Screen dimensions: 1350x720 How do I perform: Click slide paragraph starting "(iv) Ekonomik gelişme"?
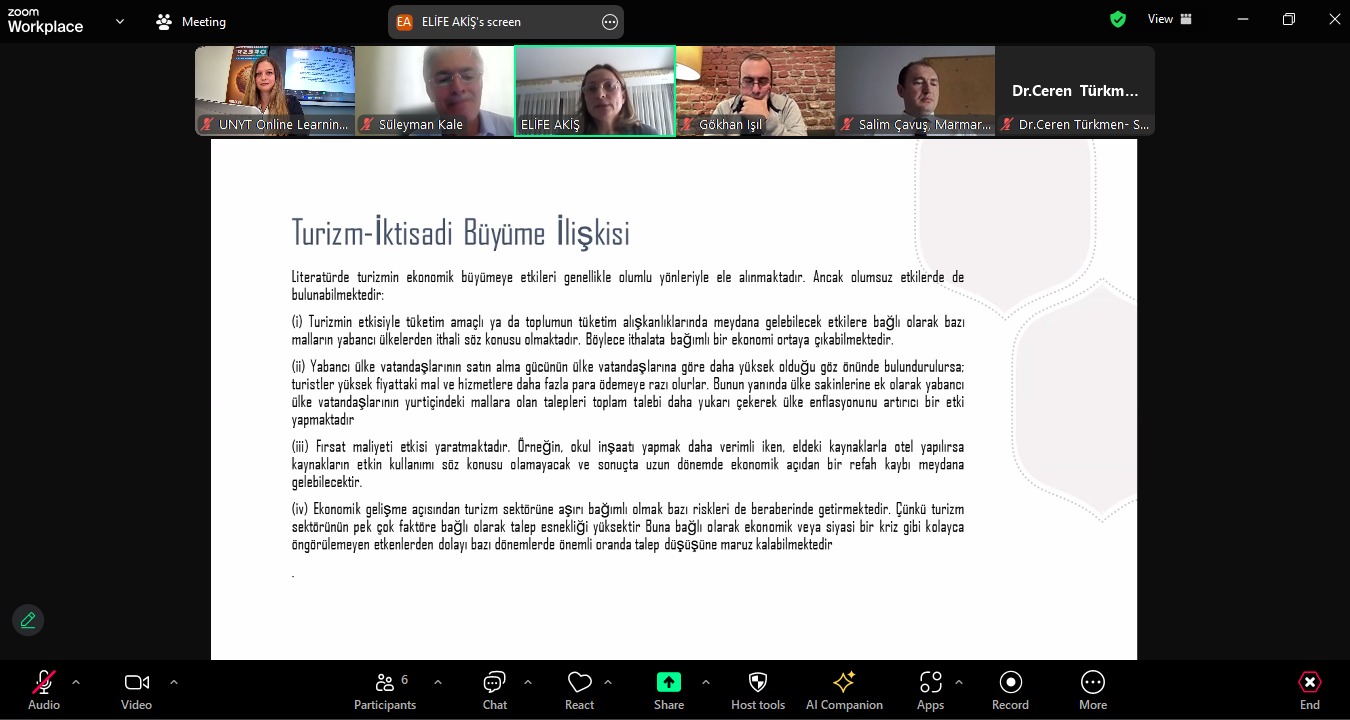[x=628, y=527]
